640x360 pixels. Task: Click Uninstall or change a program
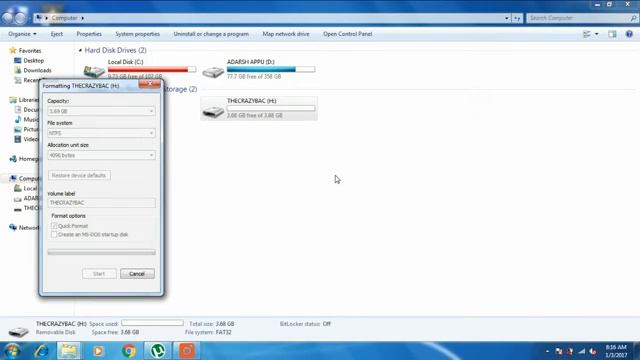click(211, 34)
